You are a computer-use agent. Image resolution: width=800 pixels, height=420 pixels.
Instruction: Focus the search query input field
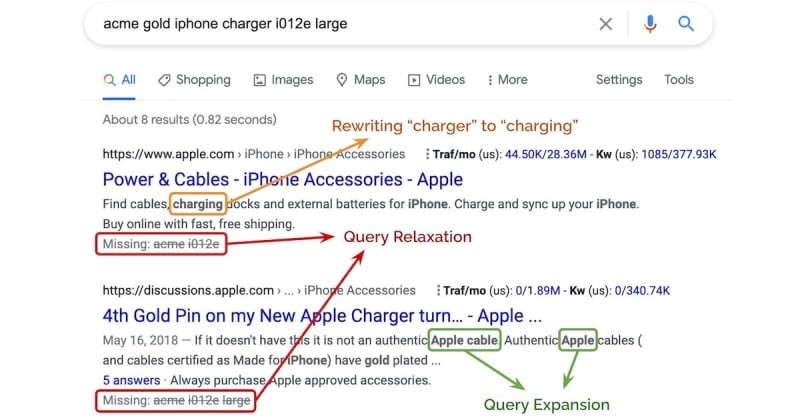(x=347, y=24)
